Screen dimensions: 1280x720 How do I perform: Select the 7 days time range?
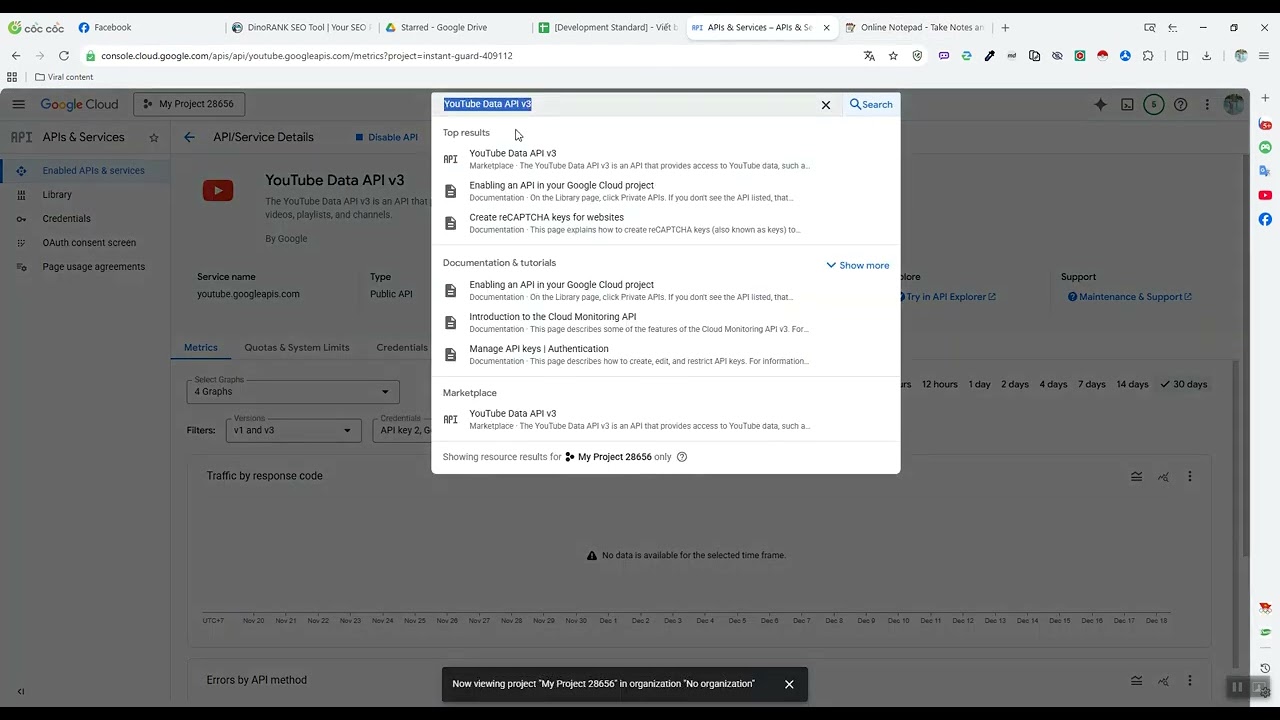[x=1091, y=384]
